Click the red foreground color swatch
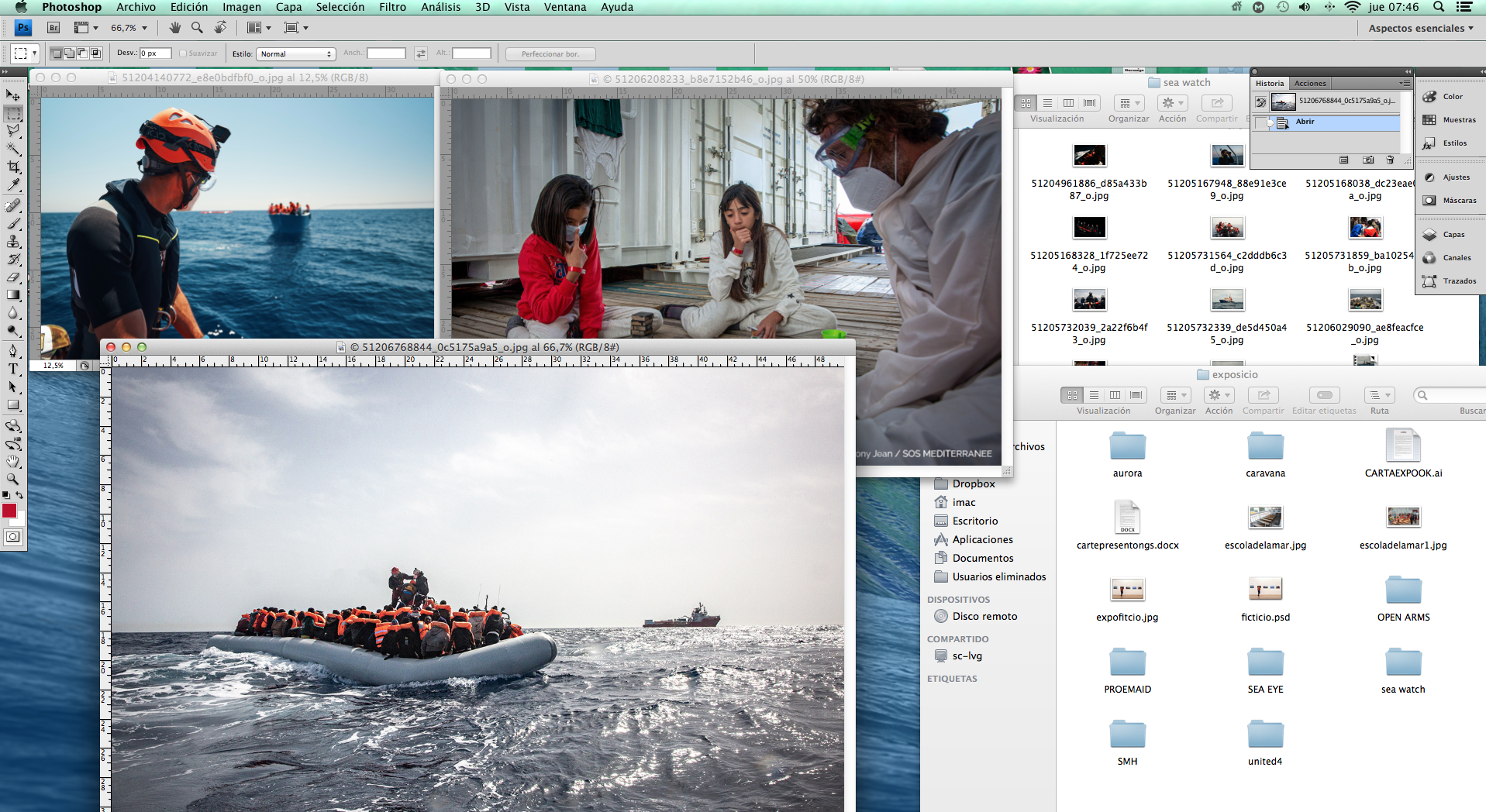The width and height of the screenshot is (1486, 812). (9, 510)
